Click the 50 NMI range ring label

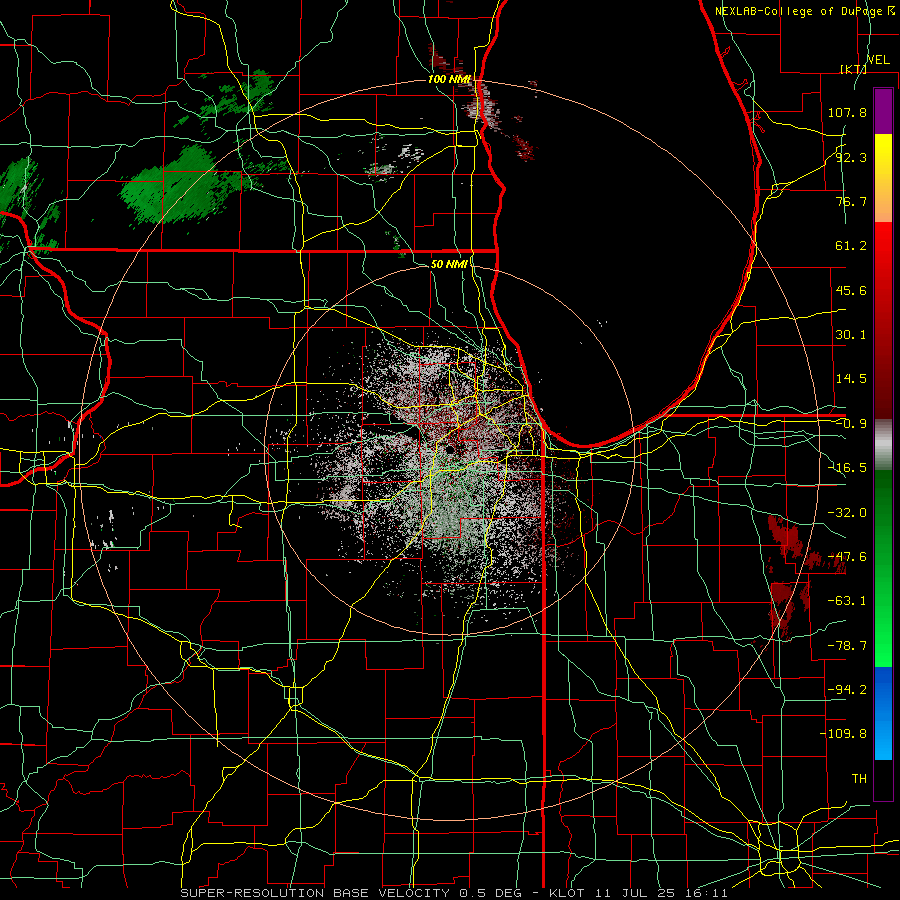449,264
